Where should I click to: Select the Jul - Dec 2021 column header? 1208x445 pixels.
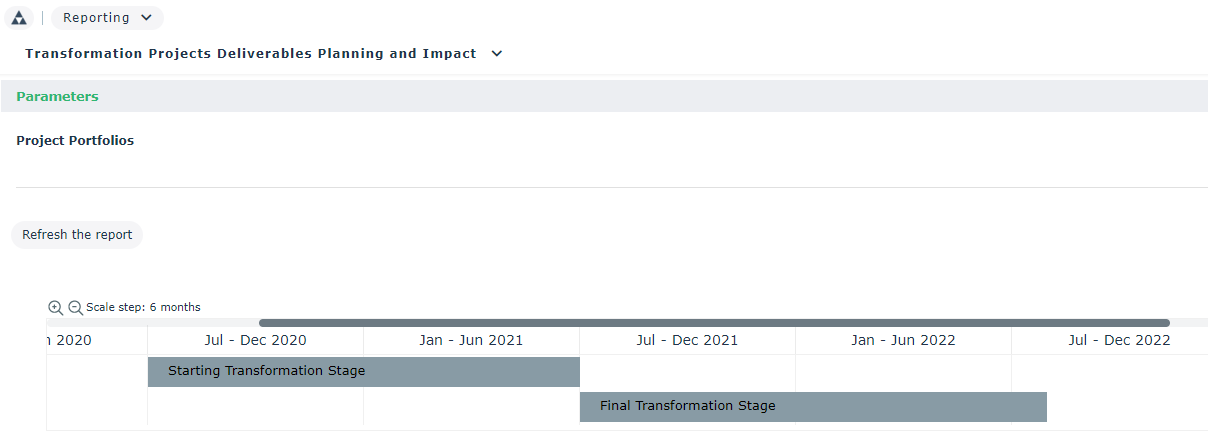[x=687, y=341]
